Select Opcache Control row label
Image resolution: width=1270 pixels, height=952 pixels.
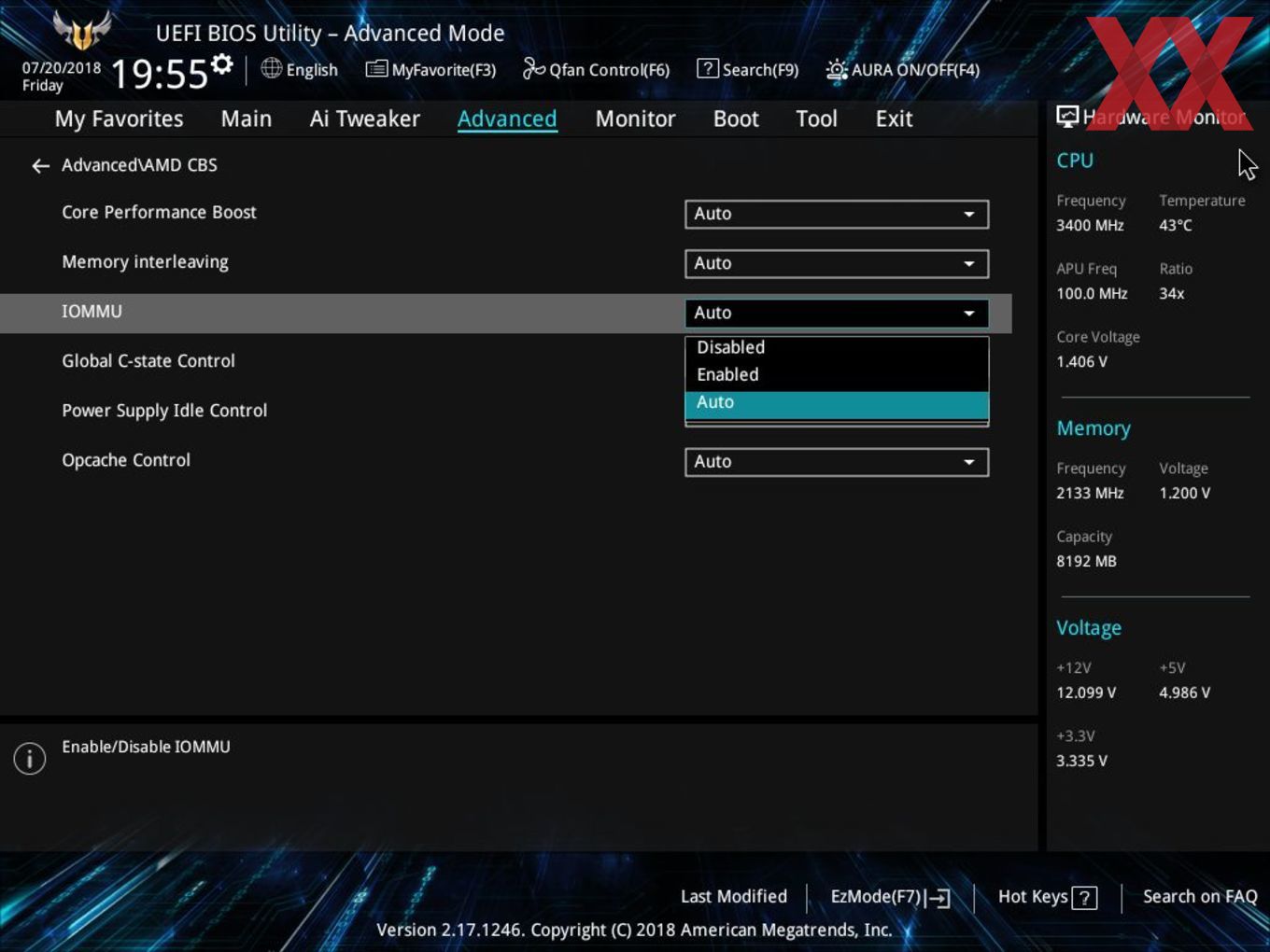pyautogui.click(x=126, y=460)
